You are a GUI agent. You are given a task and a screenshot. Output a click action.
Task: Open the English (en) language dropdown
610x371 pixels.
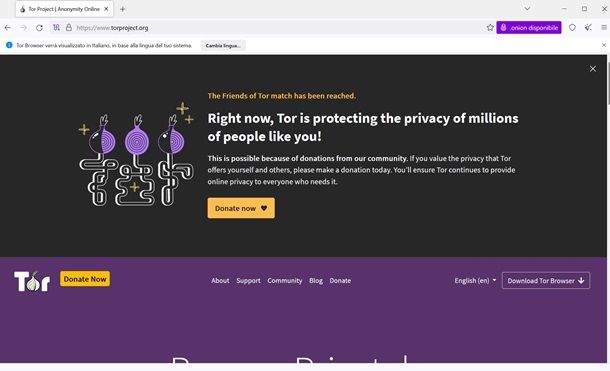(x=475, y=280)
